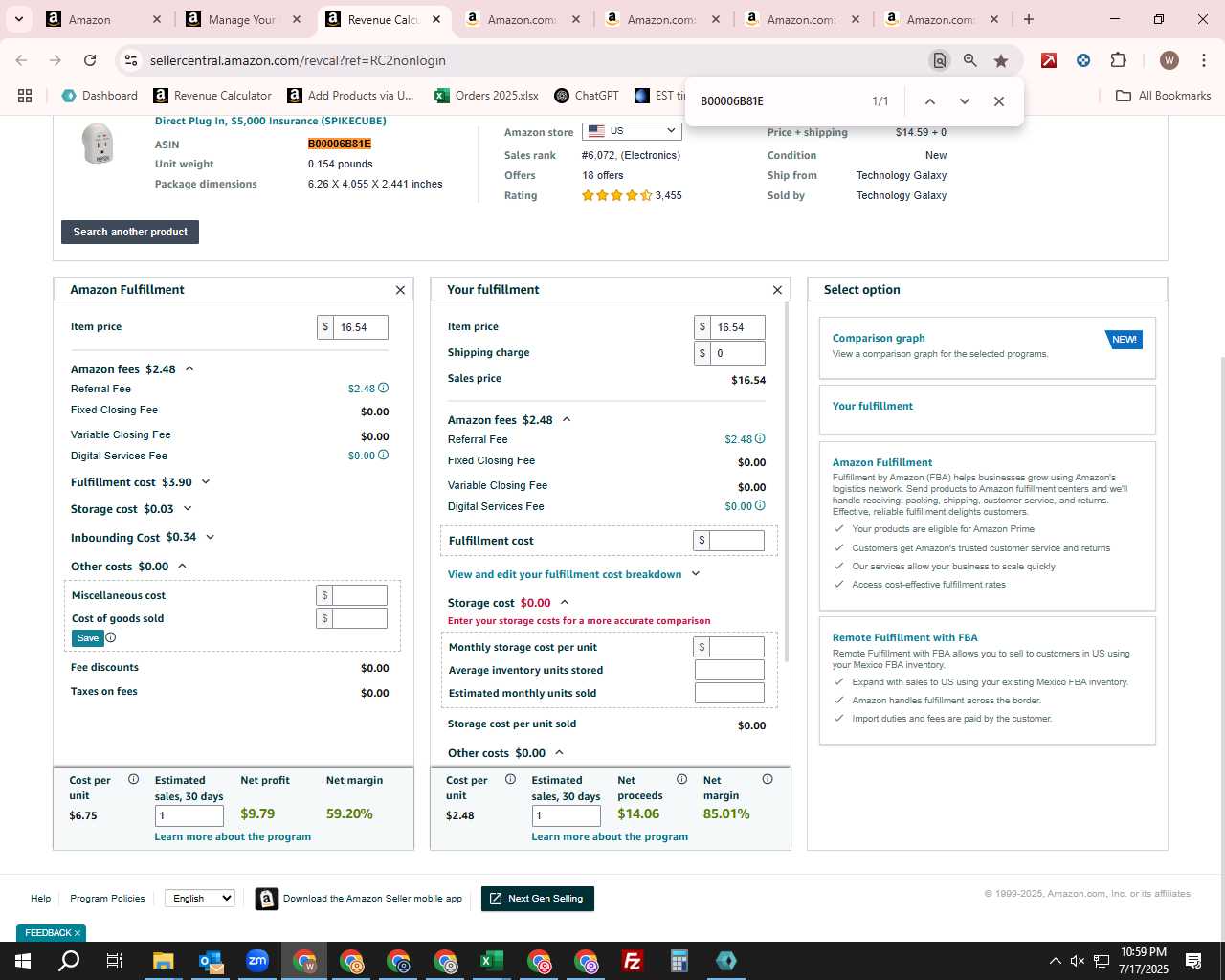Click the product thumbnail image

tap(98, 145)
